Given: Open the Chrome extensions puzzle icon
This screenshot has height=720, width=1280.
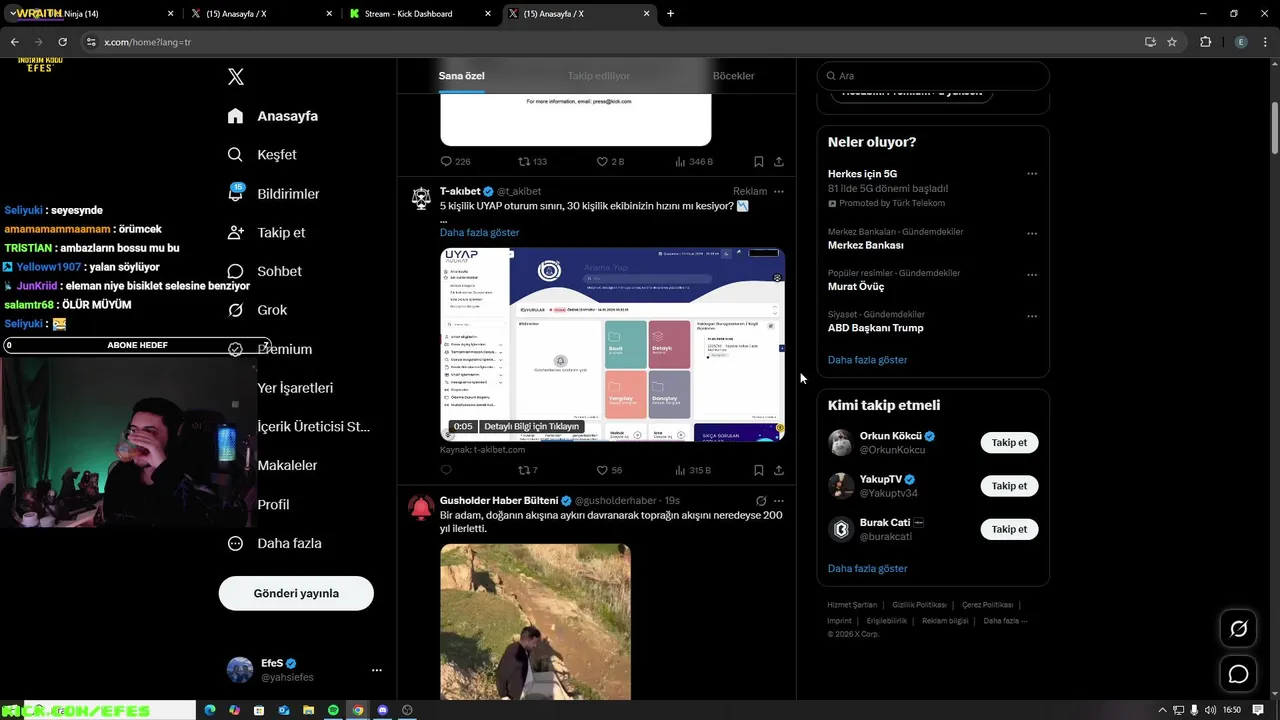Looking at the screenshot, I should [x=1205, y=42].
